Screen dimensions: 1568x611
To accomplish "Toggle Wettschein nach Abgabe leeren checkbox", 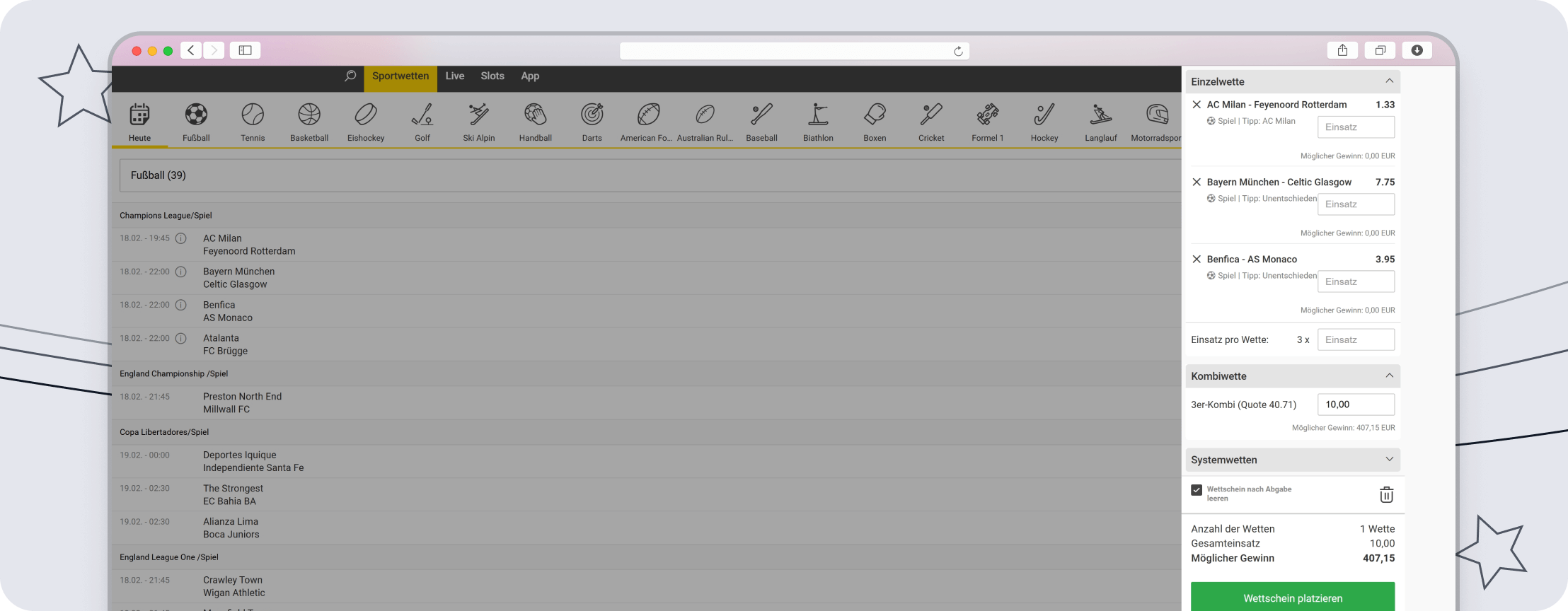I will click(1197, 490).
